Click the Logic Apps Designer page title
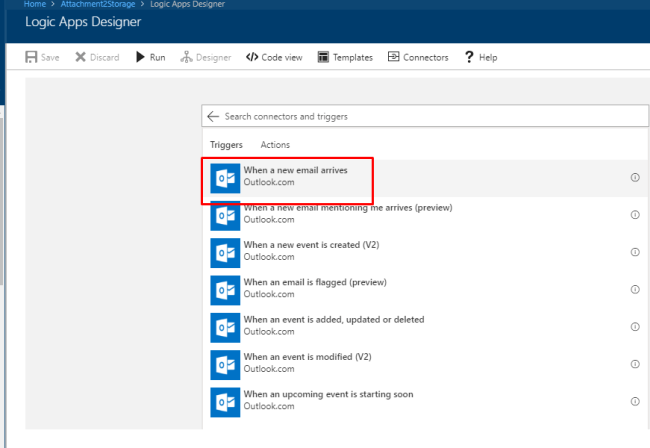This screenshot has width=650, height=448. click(83, 22)
